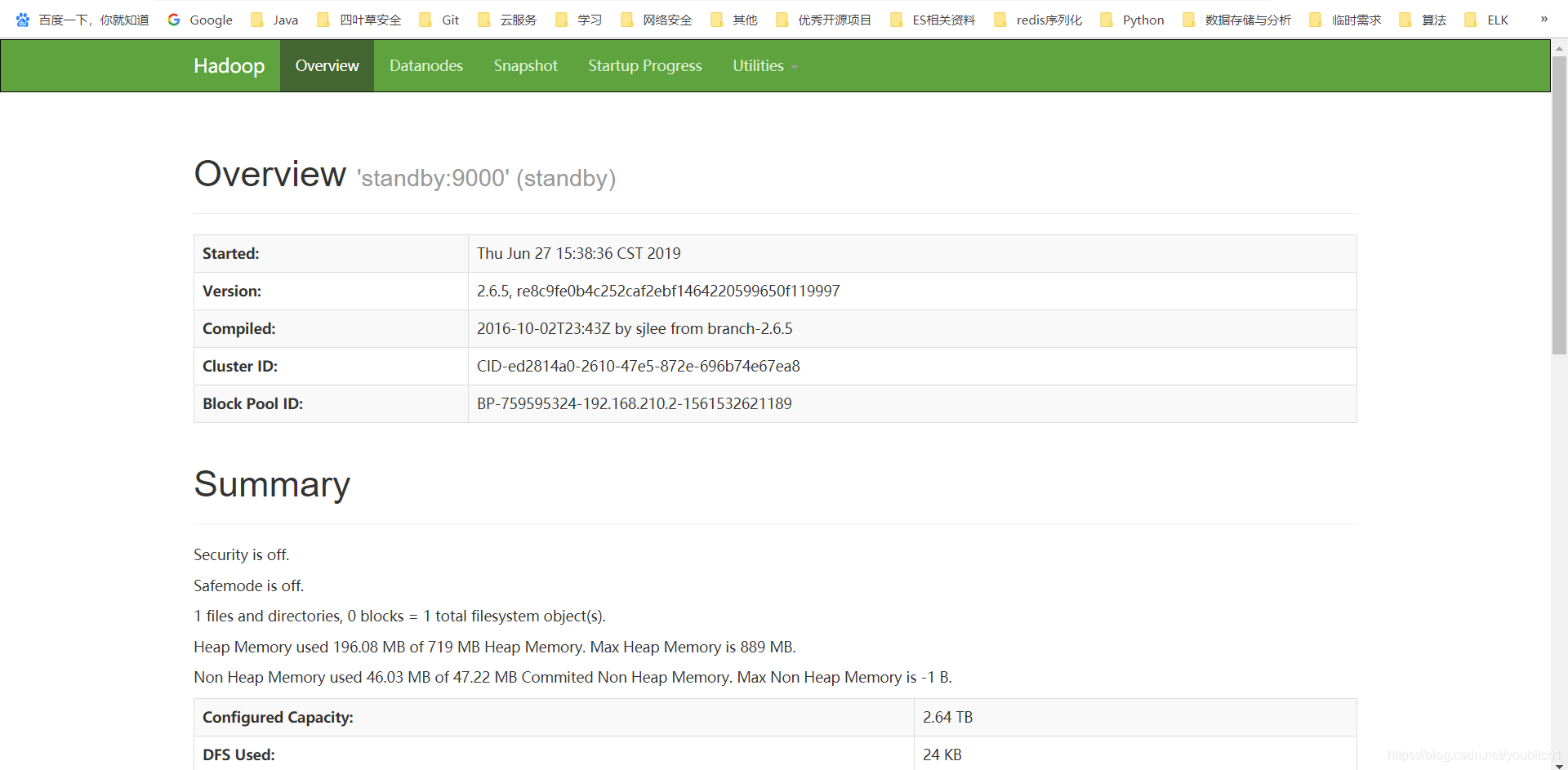The width and height of the screenshot is (1568, 770).
Task: Open the 优秀开源项目 bookmarks folder
Action: 824,20
